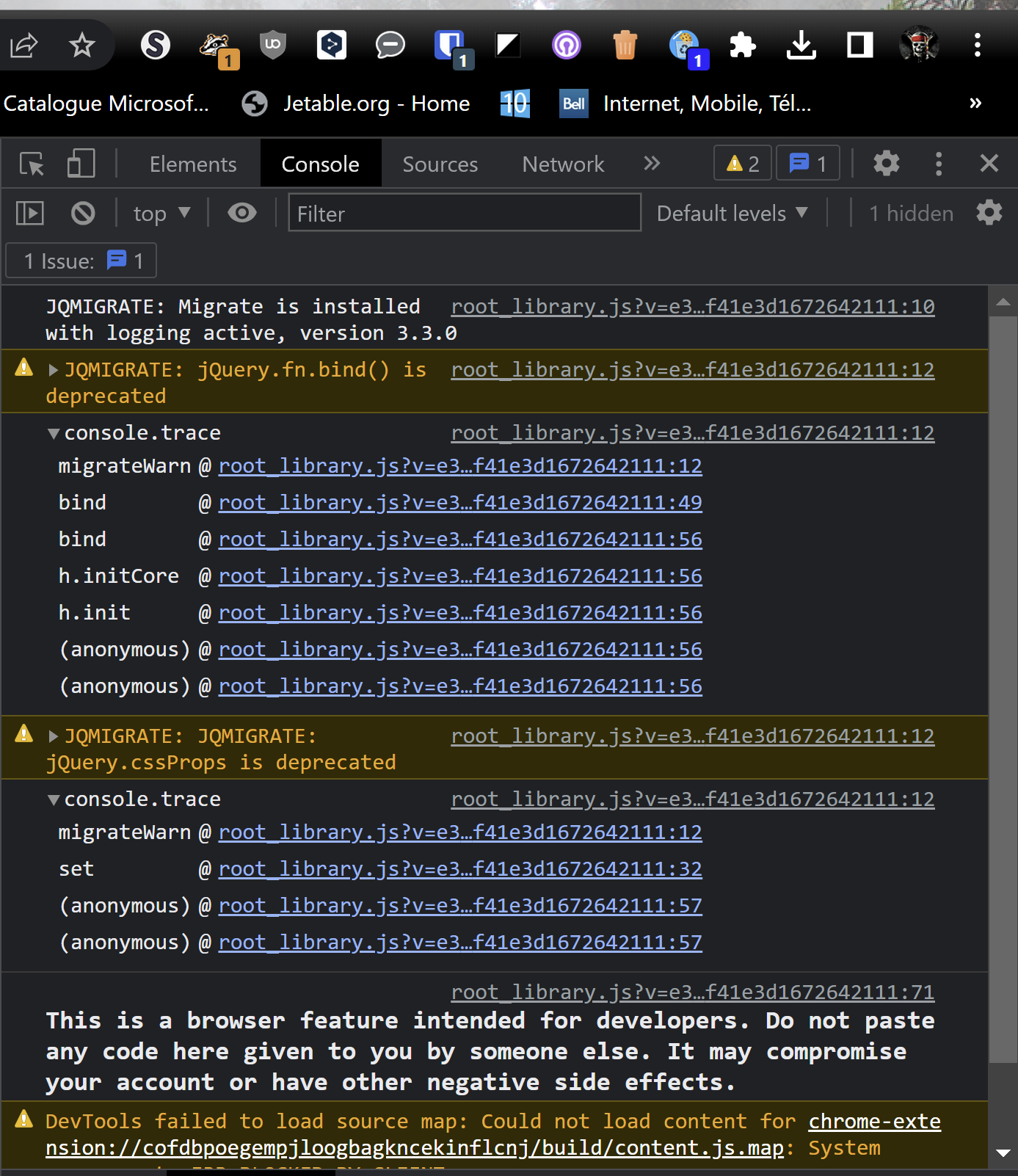Open the Chrome three-dot menu
The width and height of the screenshot is (1018, 1176).
click(x=978, y=46)
